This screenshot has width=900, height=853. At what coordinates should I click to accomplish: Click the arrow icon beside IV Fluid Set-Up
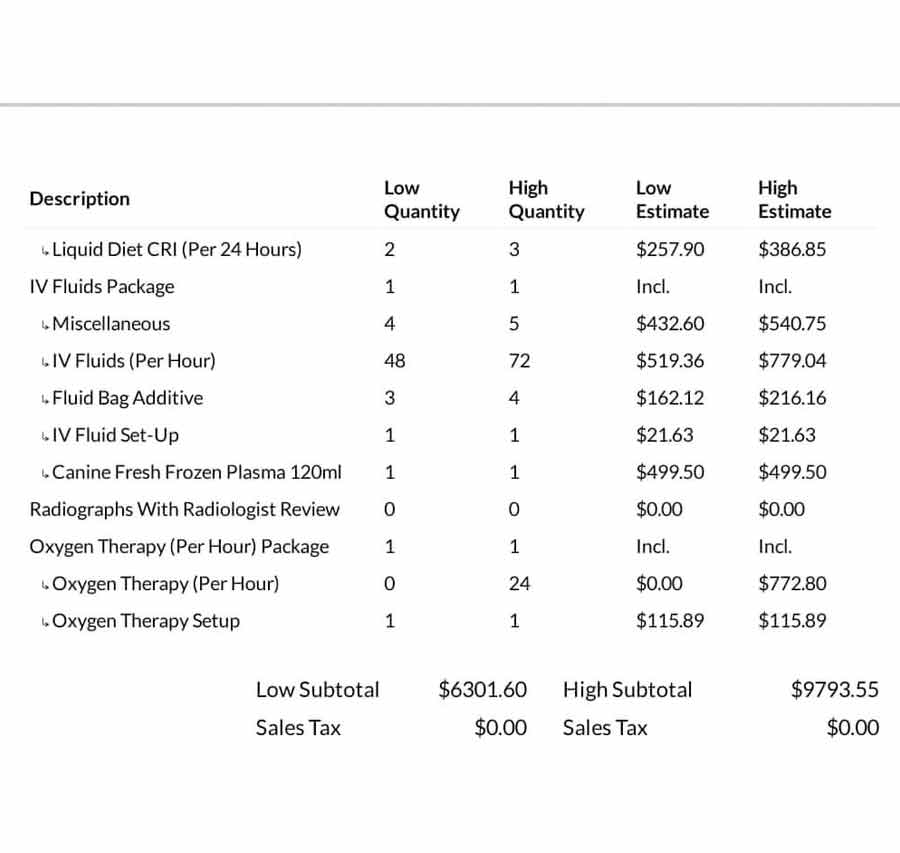pos(44,436)
